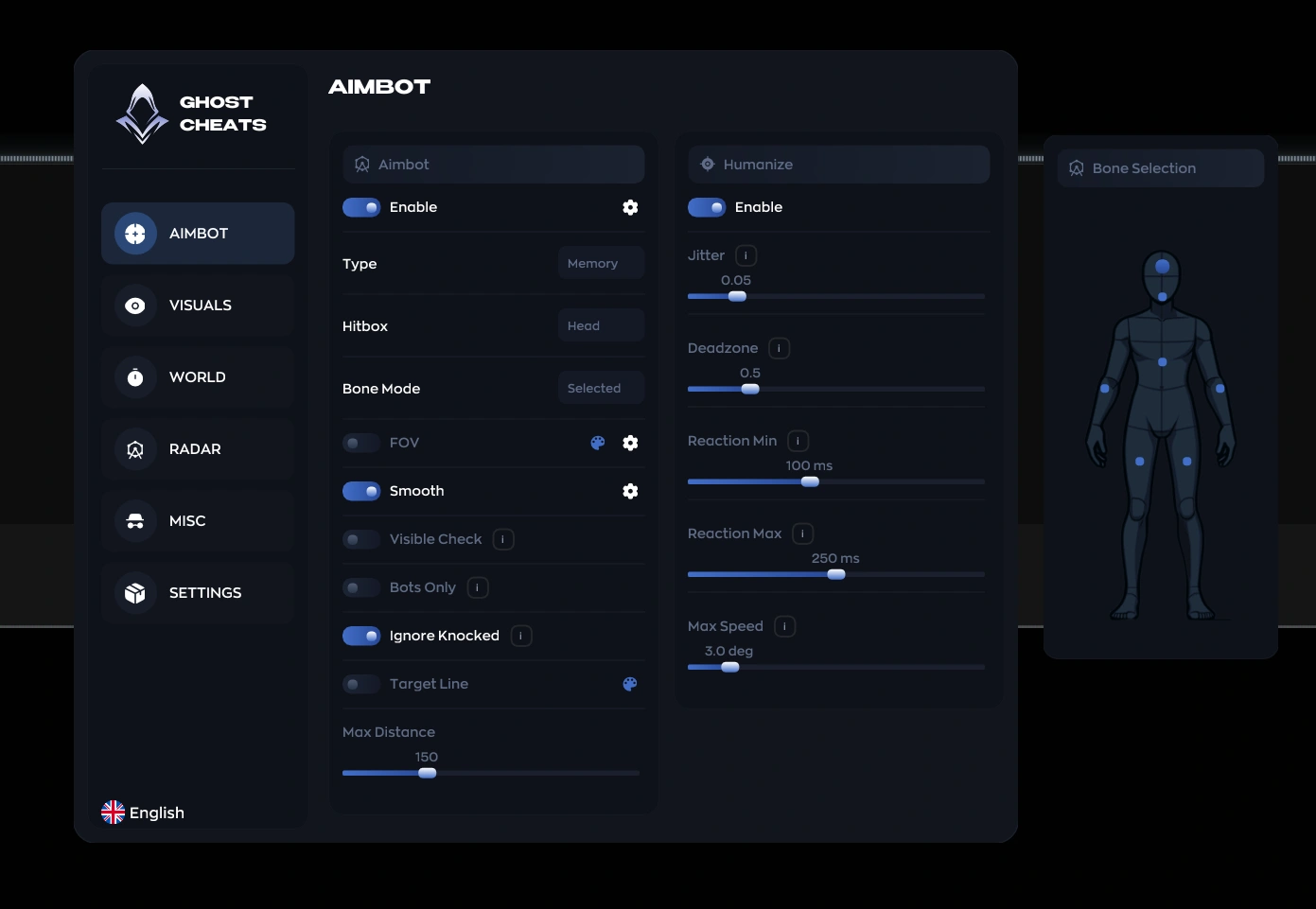Open the gear settings for Smooth
Image resolution: width=1316 pixels, height=909 pixels.
coord(630,491)
